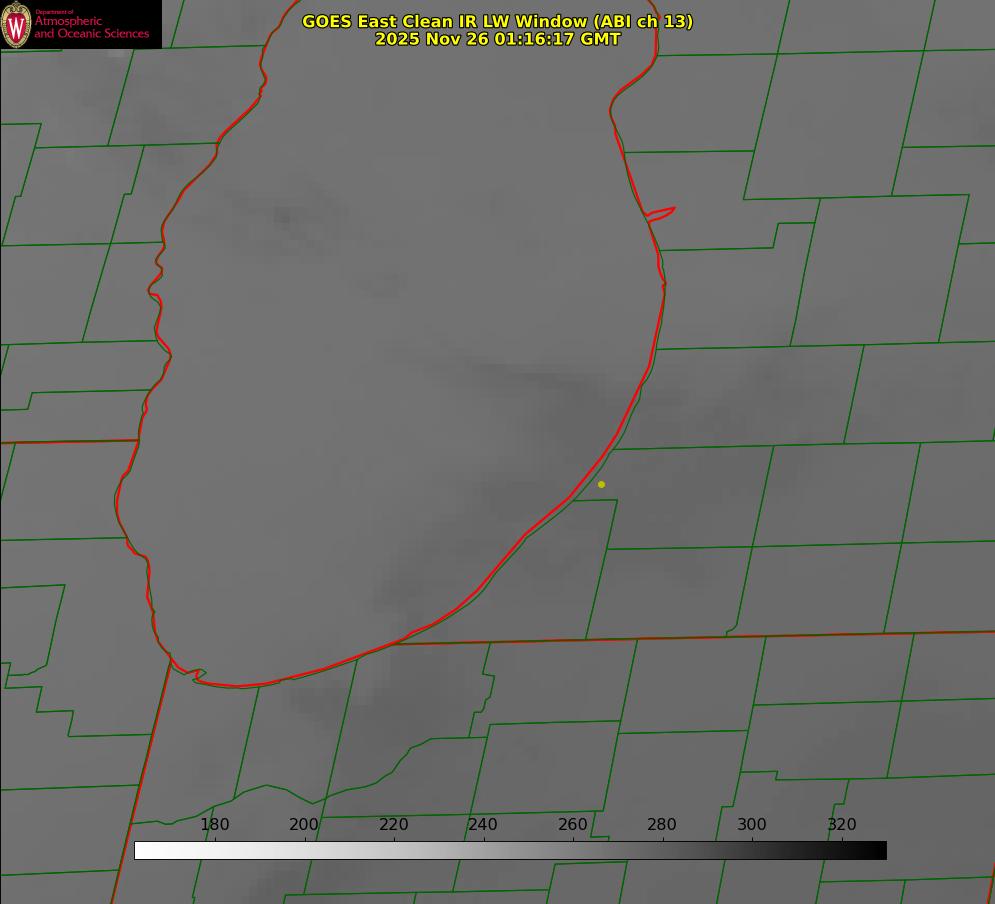Click the UW Atmospheric and Oceanic Sciences logo
995x904 pixels.
pyautogui.click(x=81, y=24)
